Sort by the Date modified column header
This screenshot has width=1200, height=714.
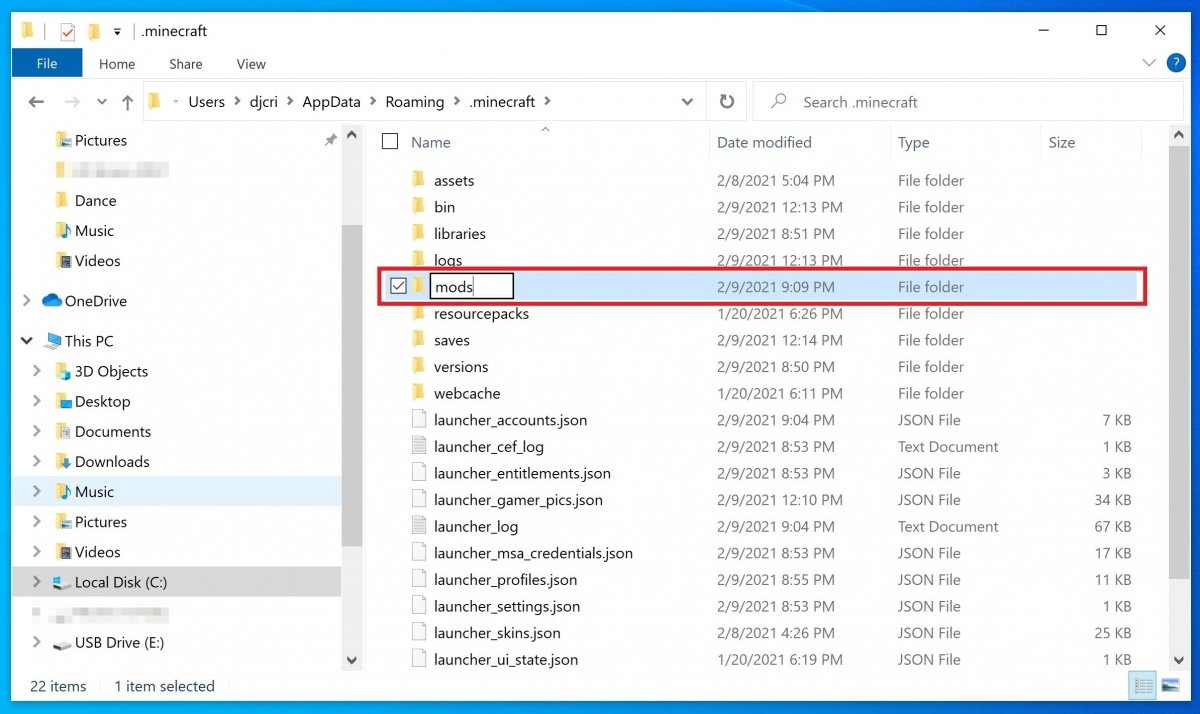click(x=764, y=142)
